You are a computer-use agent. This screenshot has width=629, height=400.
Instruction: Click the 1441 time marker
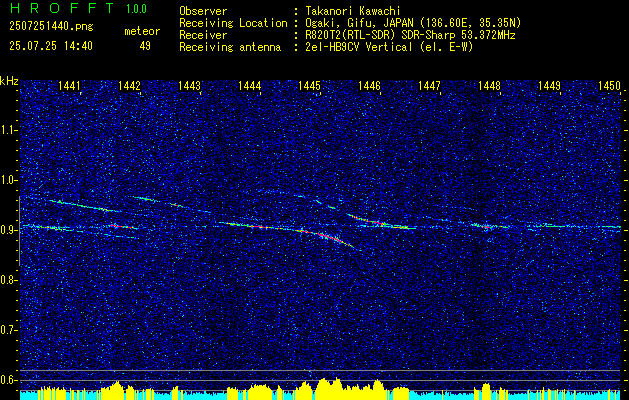coord(69,85)
